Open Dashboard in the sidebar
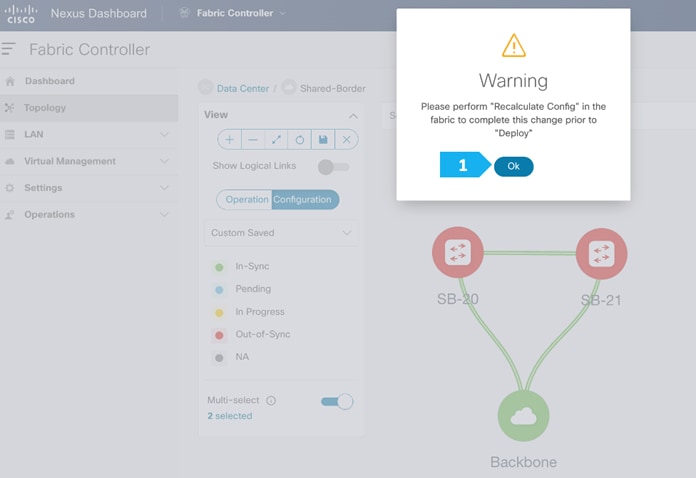The image size is (696, 478). click(x=50, y=81)
